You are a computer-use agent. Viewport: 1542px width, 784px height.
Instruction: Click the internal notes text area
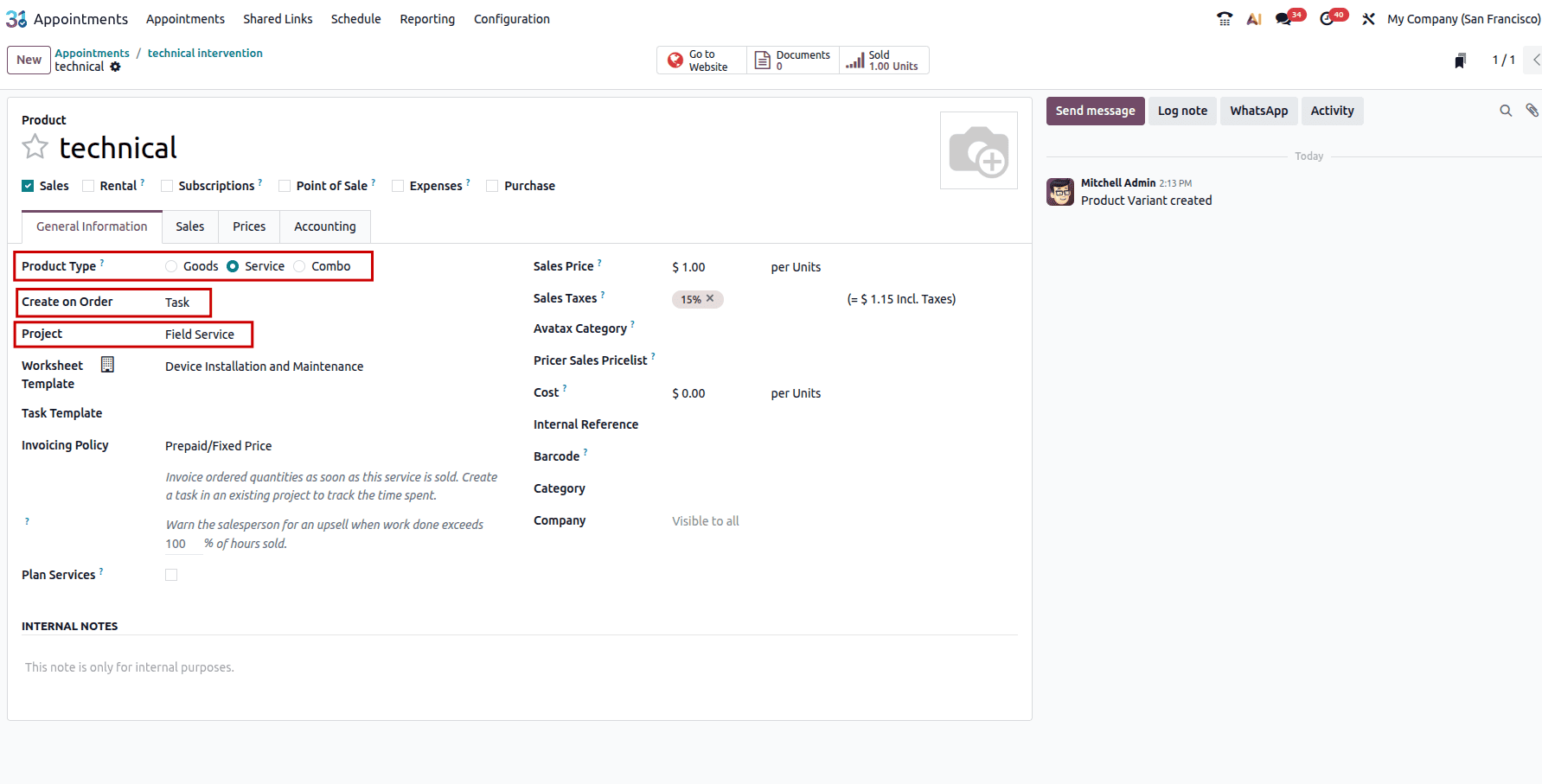coord(519,667)
